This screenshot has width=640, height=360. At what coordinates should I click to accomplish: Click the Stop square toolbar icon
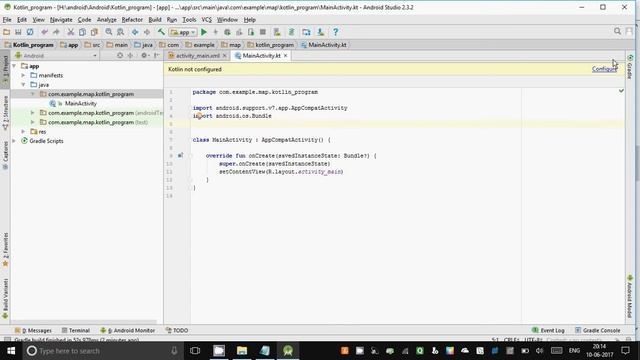click(x=263, y=32)
